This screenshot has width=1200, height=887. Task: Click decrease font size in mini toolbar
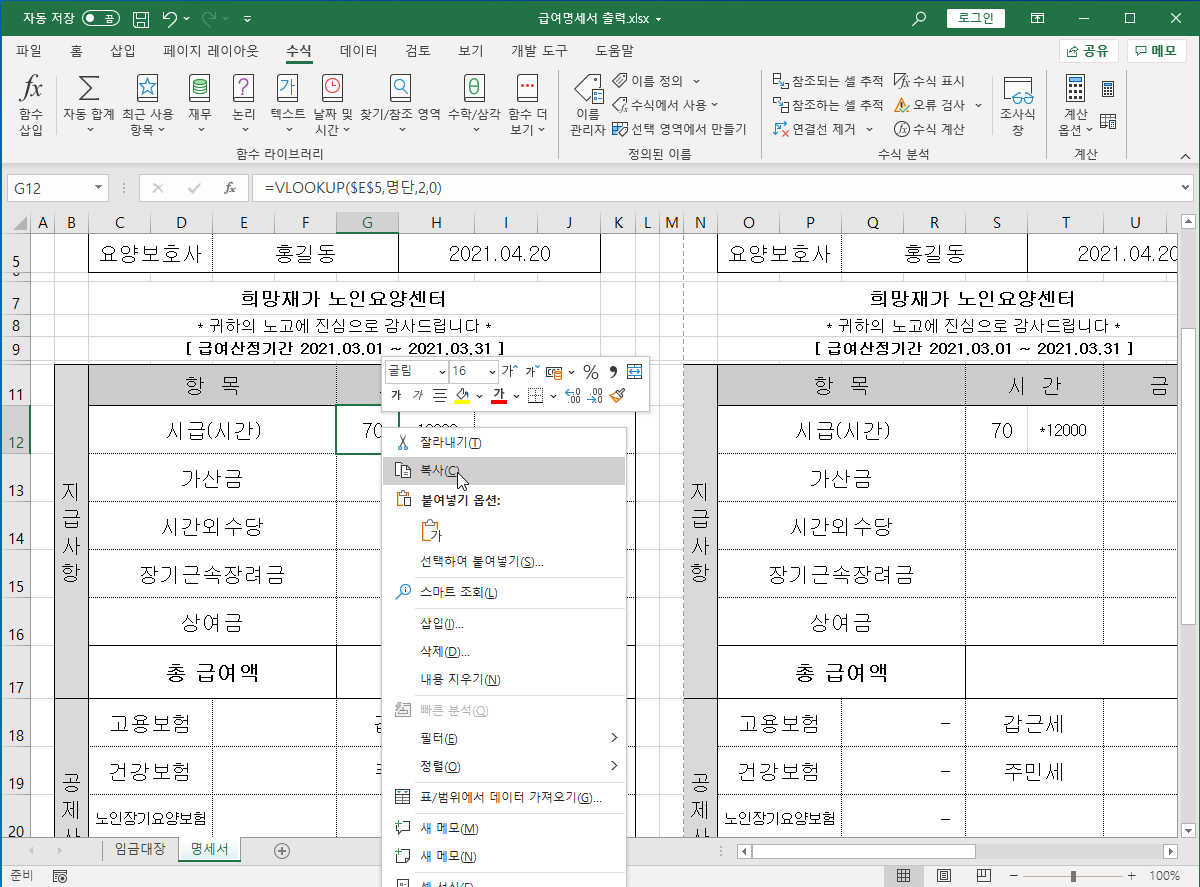click(532, 372)
